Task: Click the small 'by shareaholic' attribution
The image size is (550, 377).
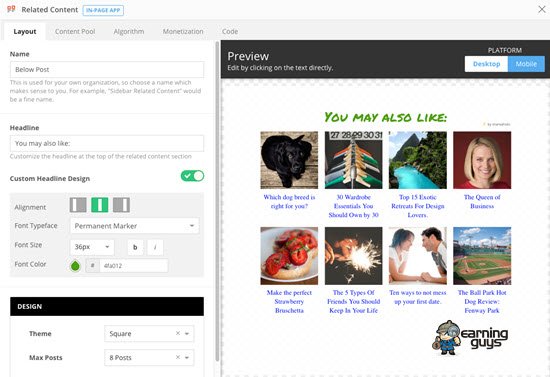Action: point(497,124)
